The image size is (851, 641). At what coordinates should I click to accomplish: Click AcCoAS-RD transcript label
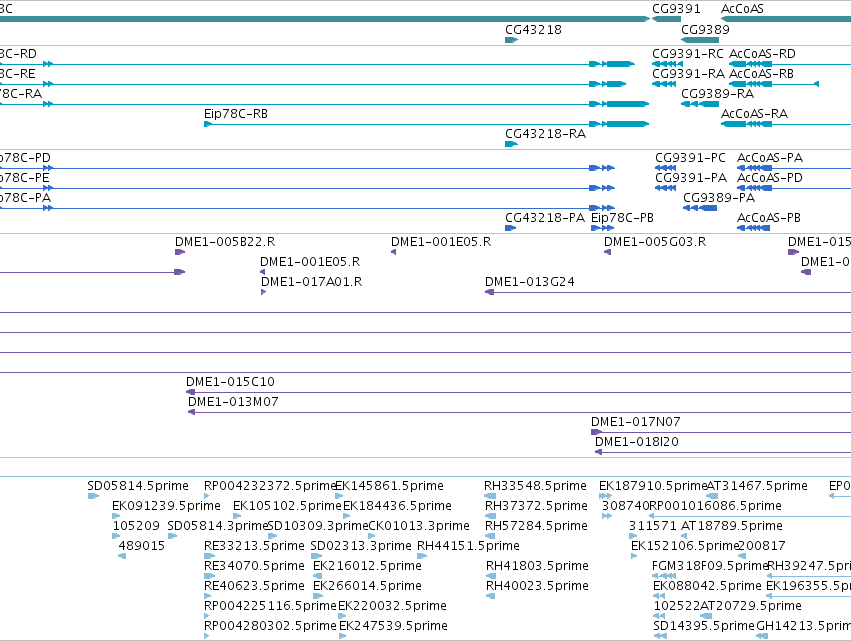(762, 54)
